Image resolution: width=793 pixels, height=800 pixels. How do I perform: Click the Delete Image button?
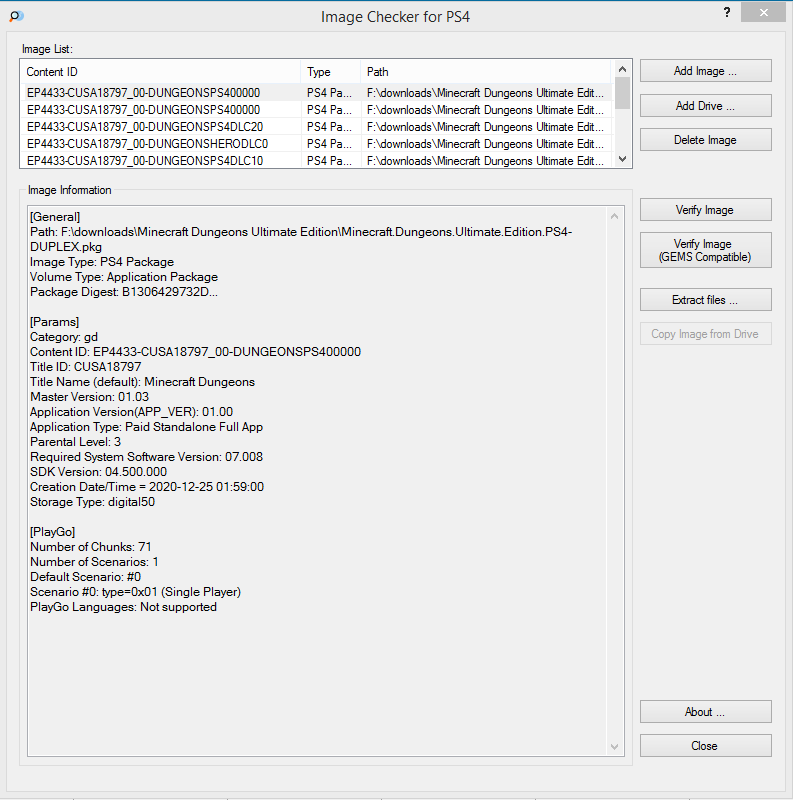point(705,140)
